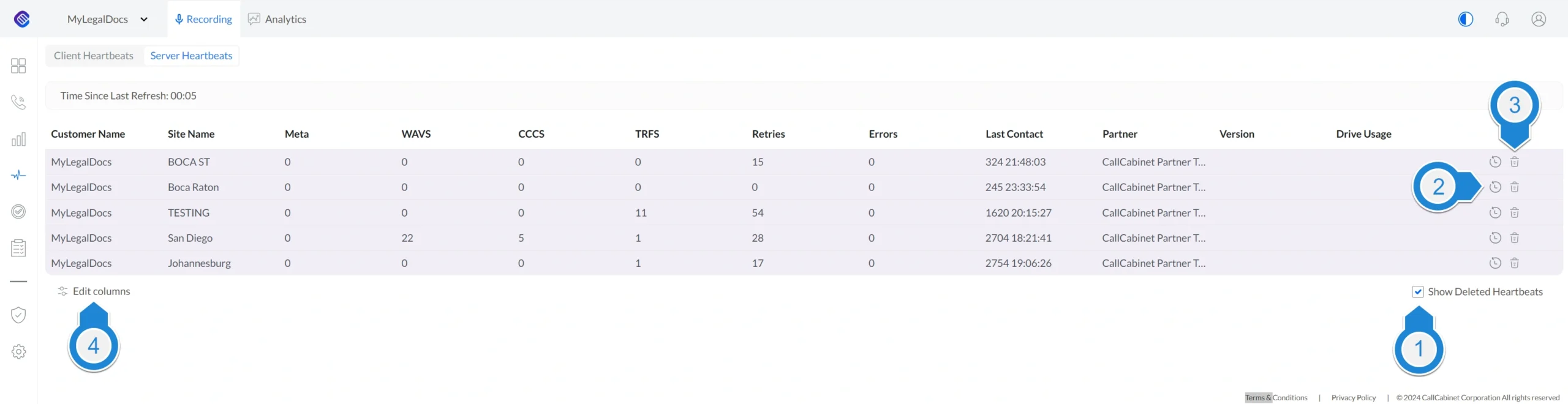Open the clipboard checklist sidebar icon
This screenshot has width=1568, height=404.
click(x=18, y=248)
